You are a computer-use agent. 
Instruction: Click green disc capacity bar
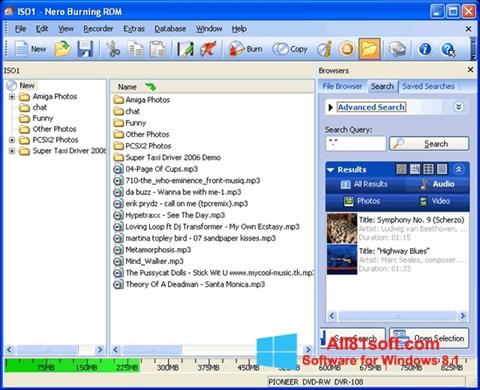click(72, 365)
